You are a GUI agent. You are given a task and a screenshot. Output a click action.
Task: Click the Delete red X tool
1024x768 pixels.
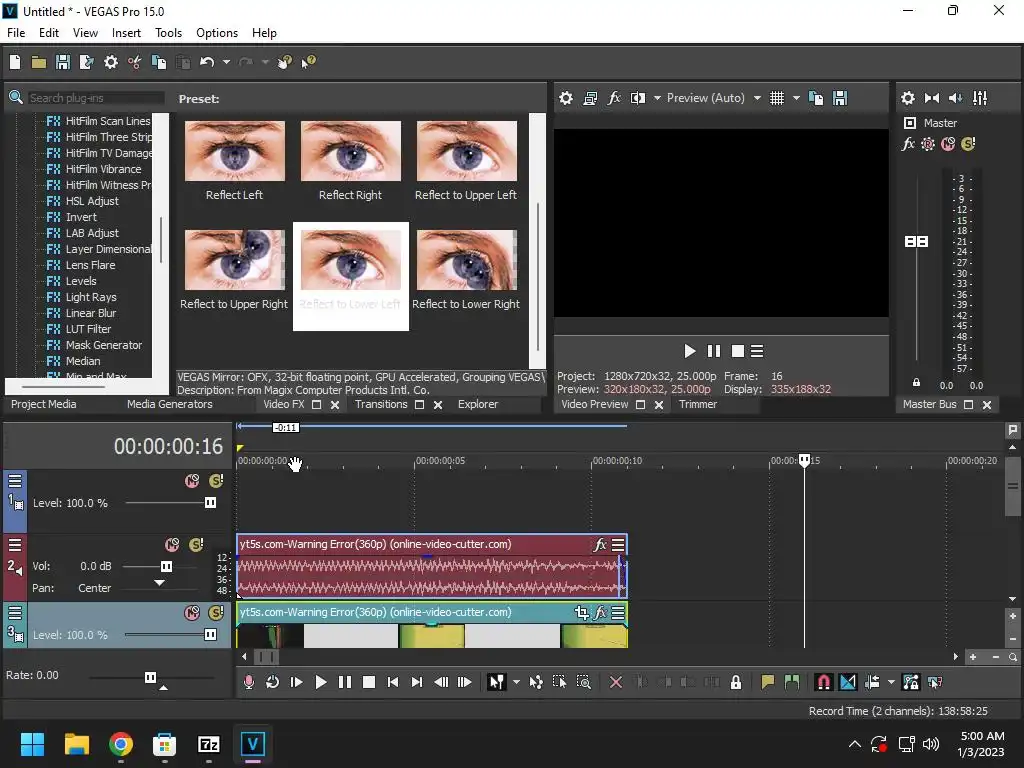pos(615,682)
